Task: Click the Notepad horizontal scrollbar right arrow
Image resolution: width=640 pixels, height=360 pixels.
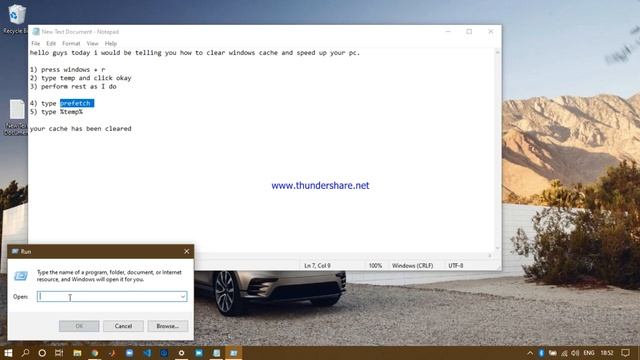Action: coord(490,256)
